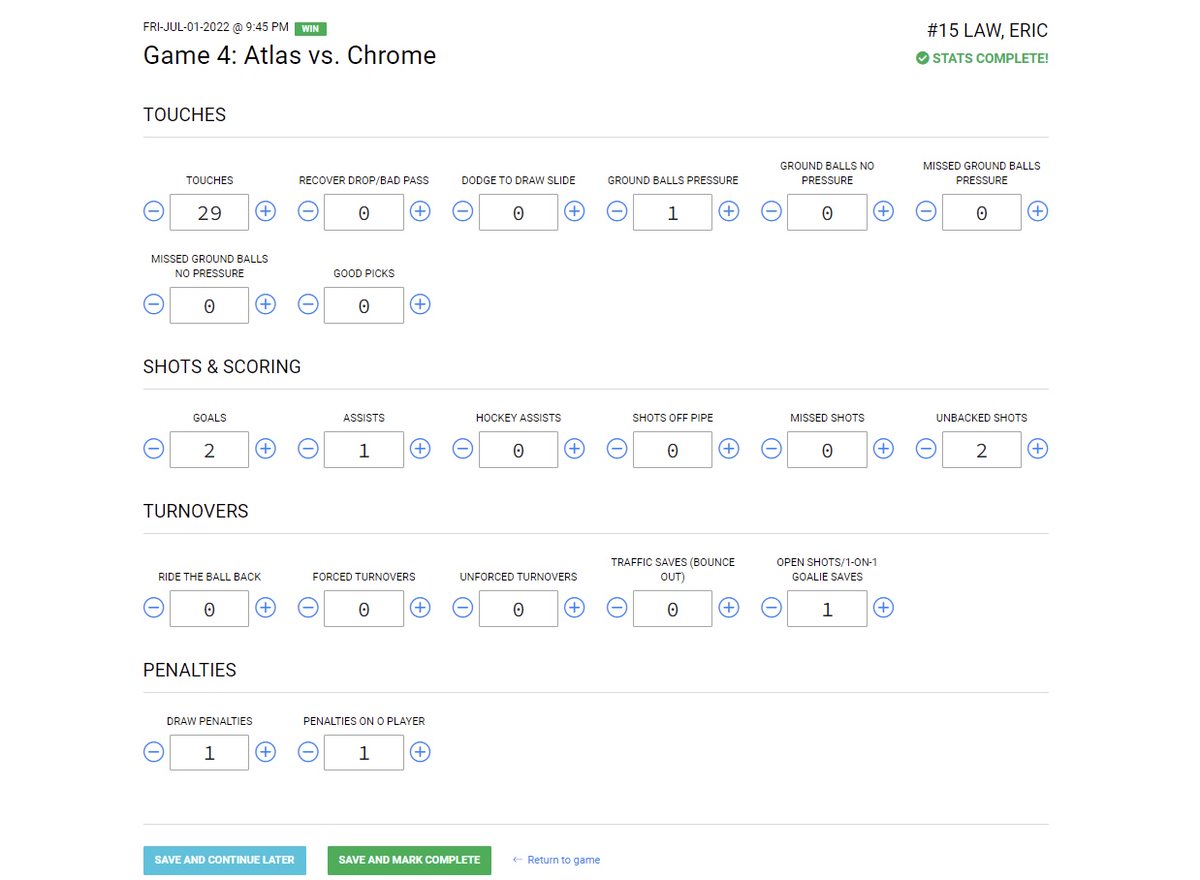Add to Ride the Ball Back

coord(265,607)
